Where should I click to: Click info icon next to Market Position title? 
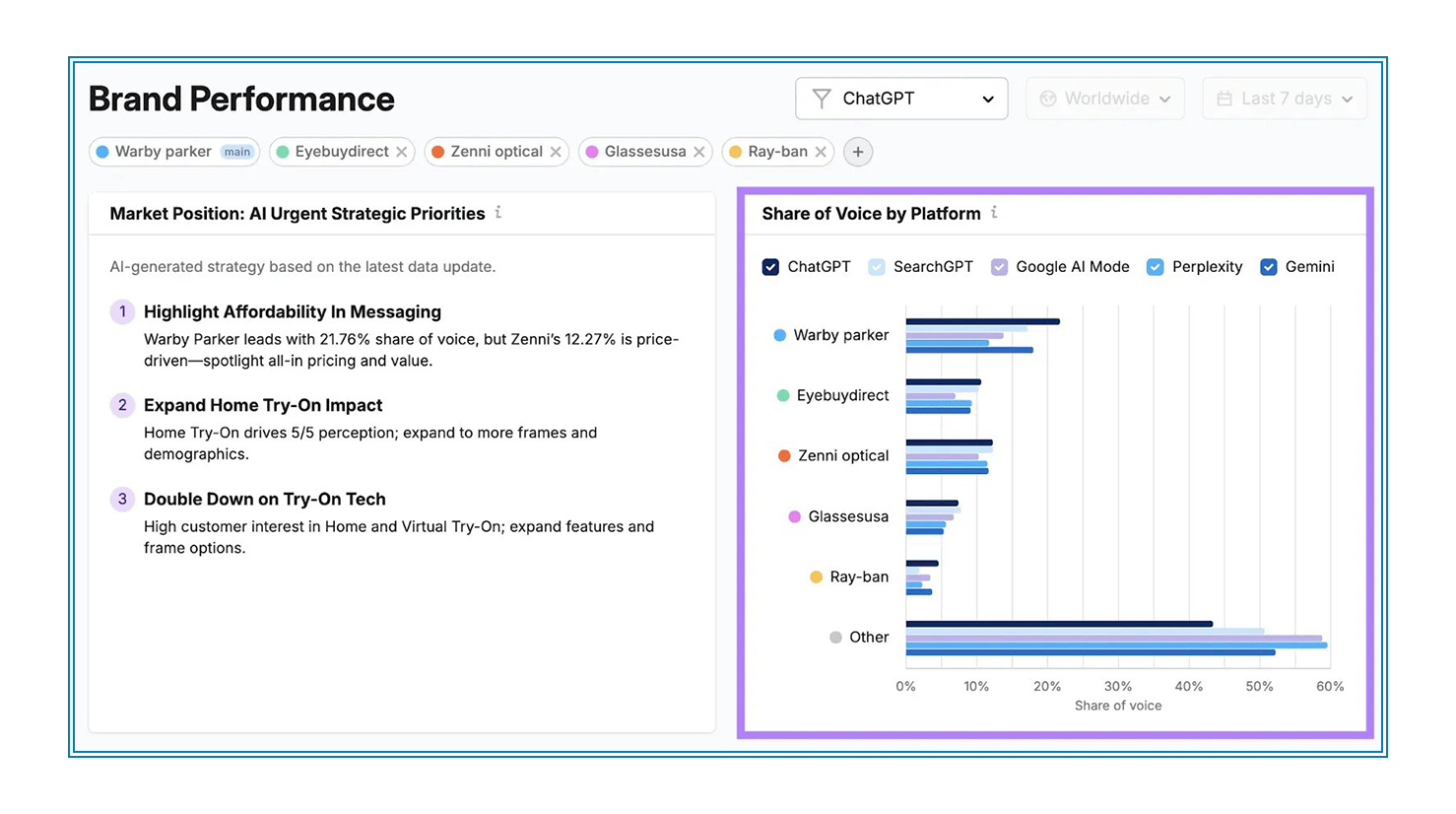[498, 212]
